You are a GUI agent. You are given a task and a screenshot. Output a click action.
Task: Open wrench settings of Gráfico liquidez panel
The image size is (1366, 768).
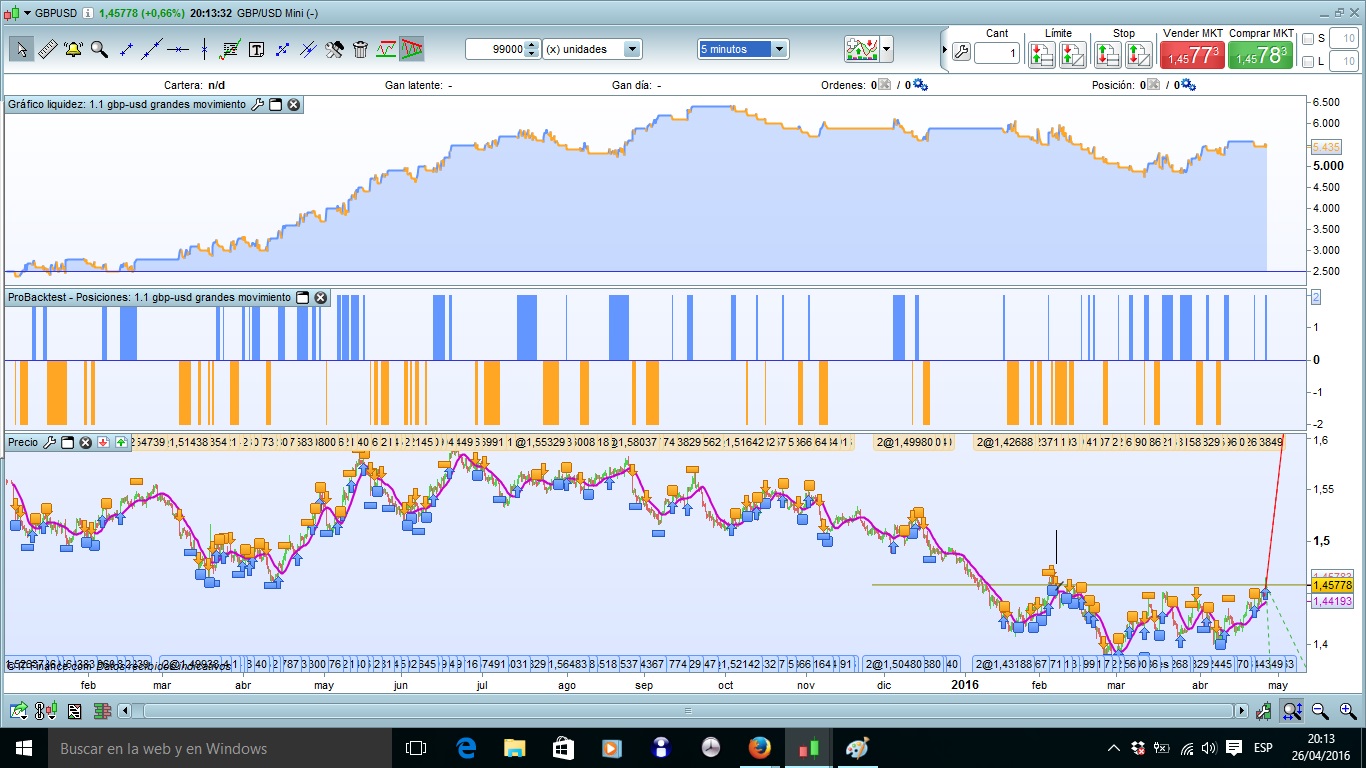coord(257,104)
